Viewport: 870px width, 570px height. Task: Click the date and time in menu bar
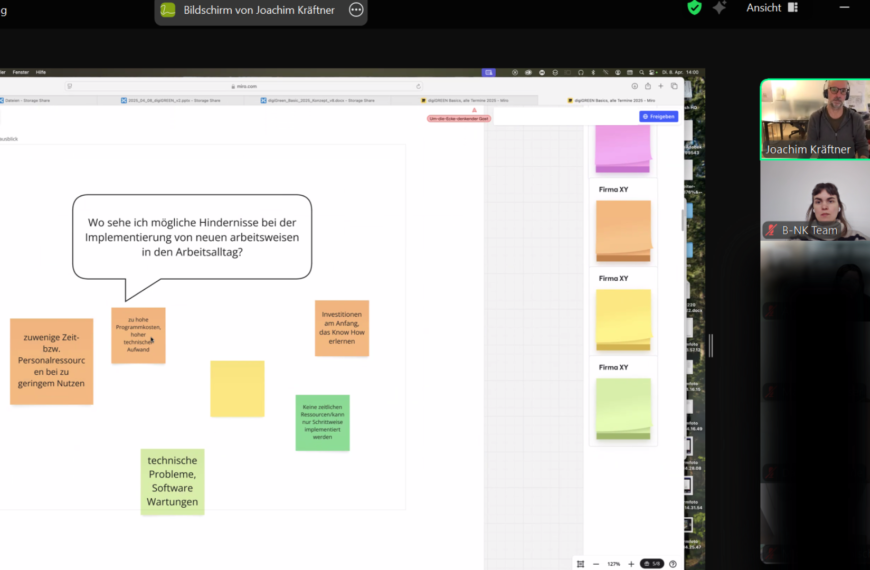pos(680,72)
